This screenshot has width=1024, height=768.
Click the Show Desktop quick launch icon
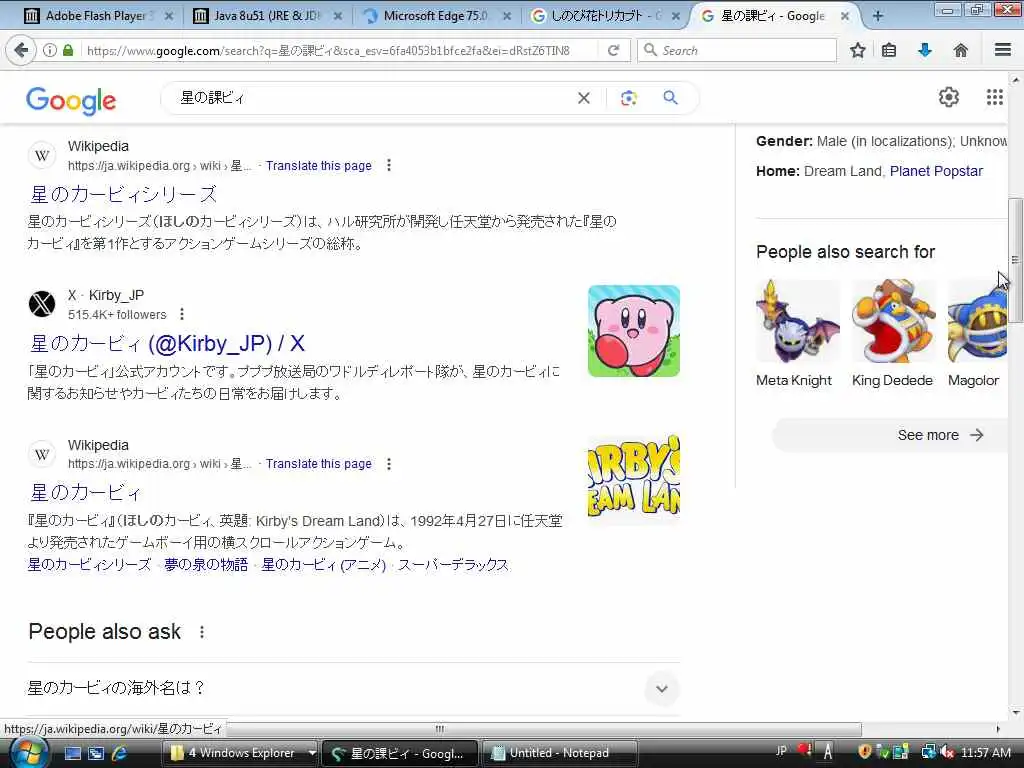click(x=72, y=753)
